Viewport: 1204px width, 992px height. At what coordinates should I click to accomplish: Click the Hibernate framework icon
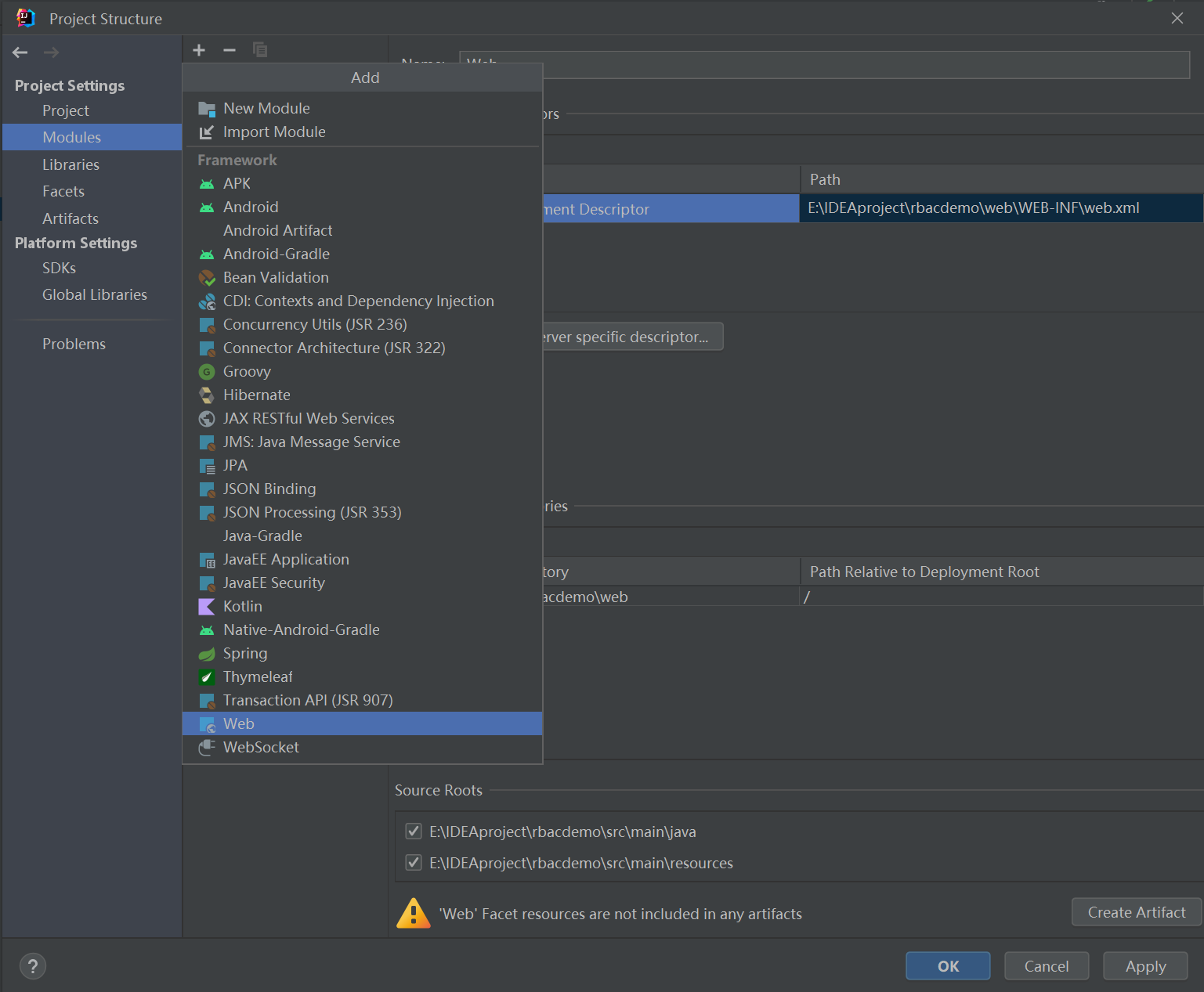pyautogui.click(x=207, y=395)
